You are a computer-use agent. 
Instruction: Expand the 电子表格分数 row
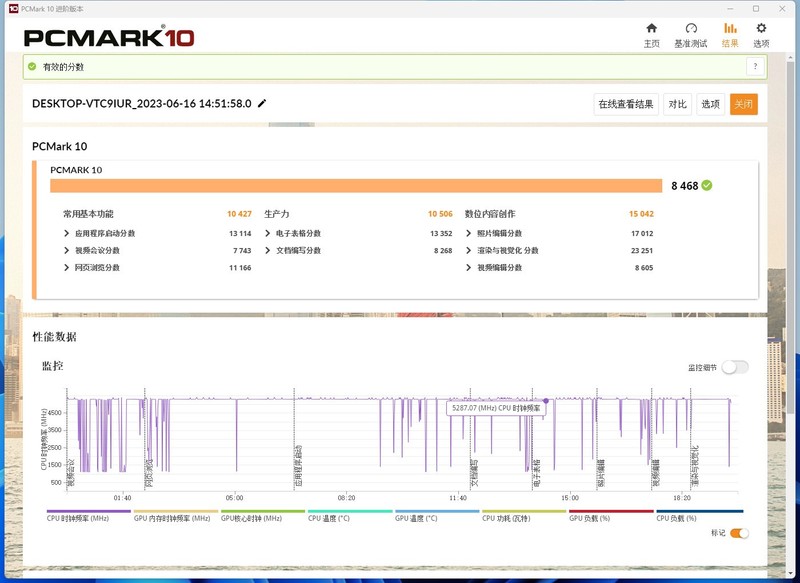coord(268,233)
